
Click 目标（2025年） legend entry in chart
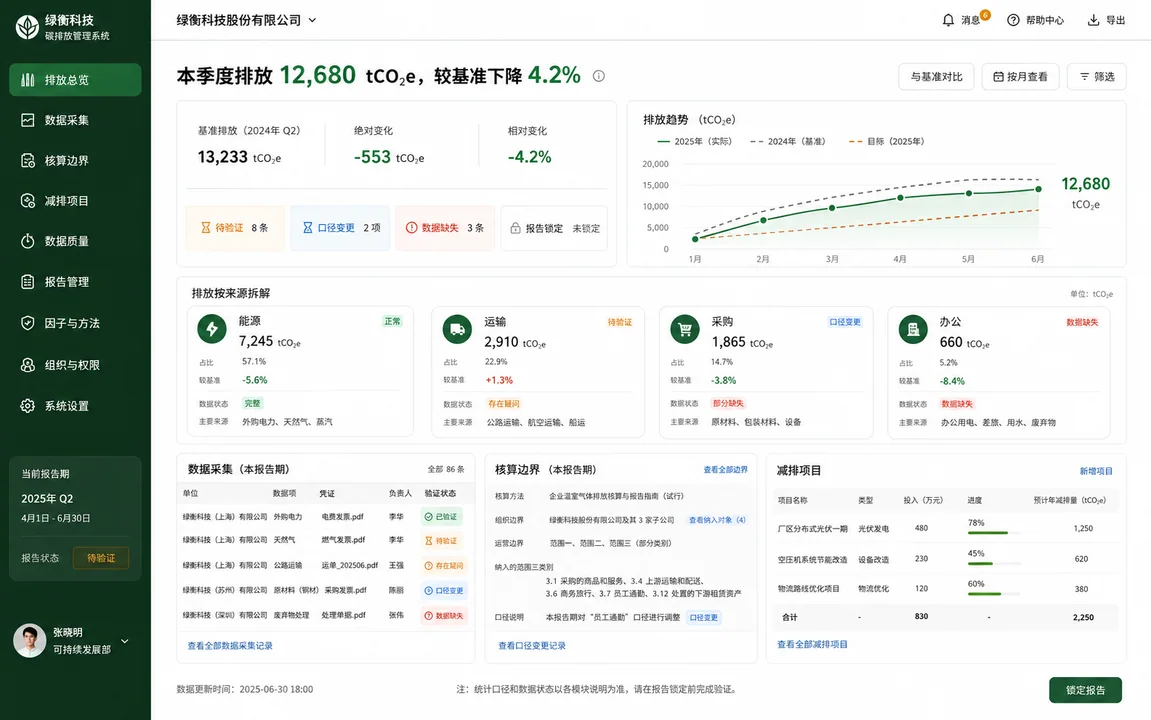[x=886, y=141]
